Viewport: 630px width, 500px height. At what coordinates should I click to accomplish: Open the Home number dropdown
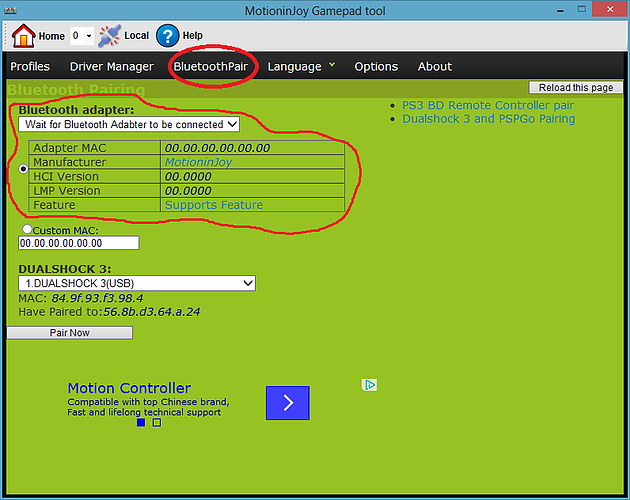(x=81, y=36)
